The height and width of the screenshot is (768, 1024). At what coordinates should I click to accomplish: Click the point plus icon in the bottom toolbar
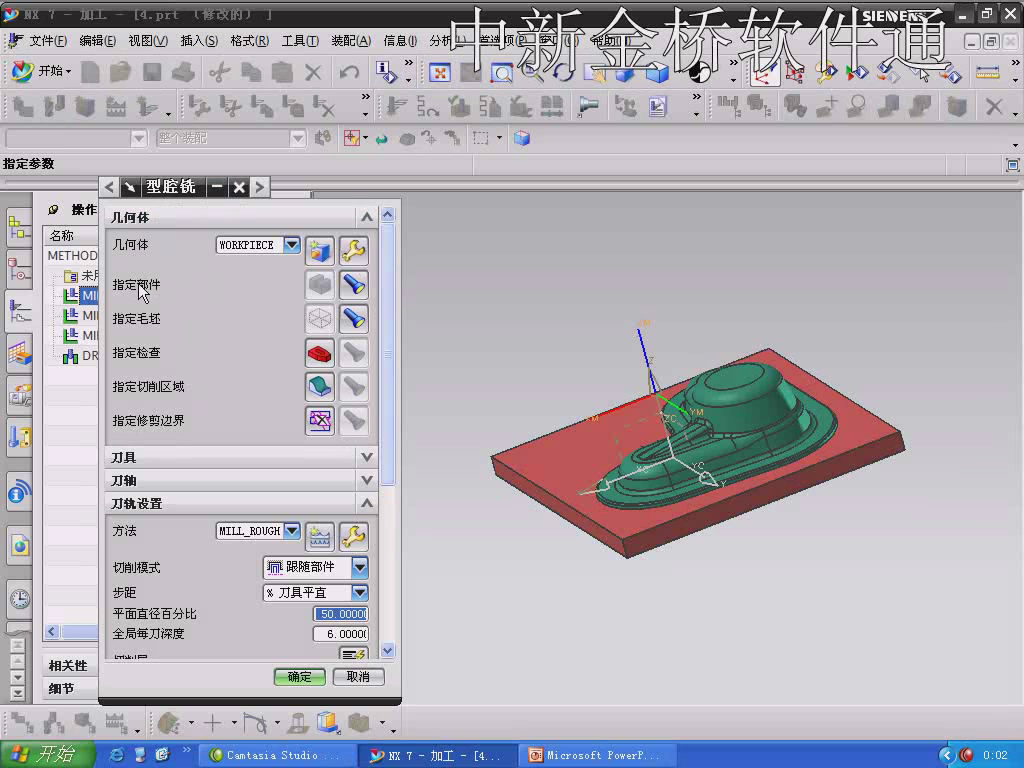click(x=212, y=723)
